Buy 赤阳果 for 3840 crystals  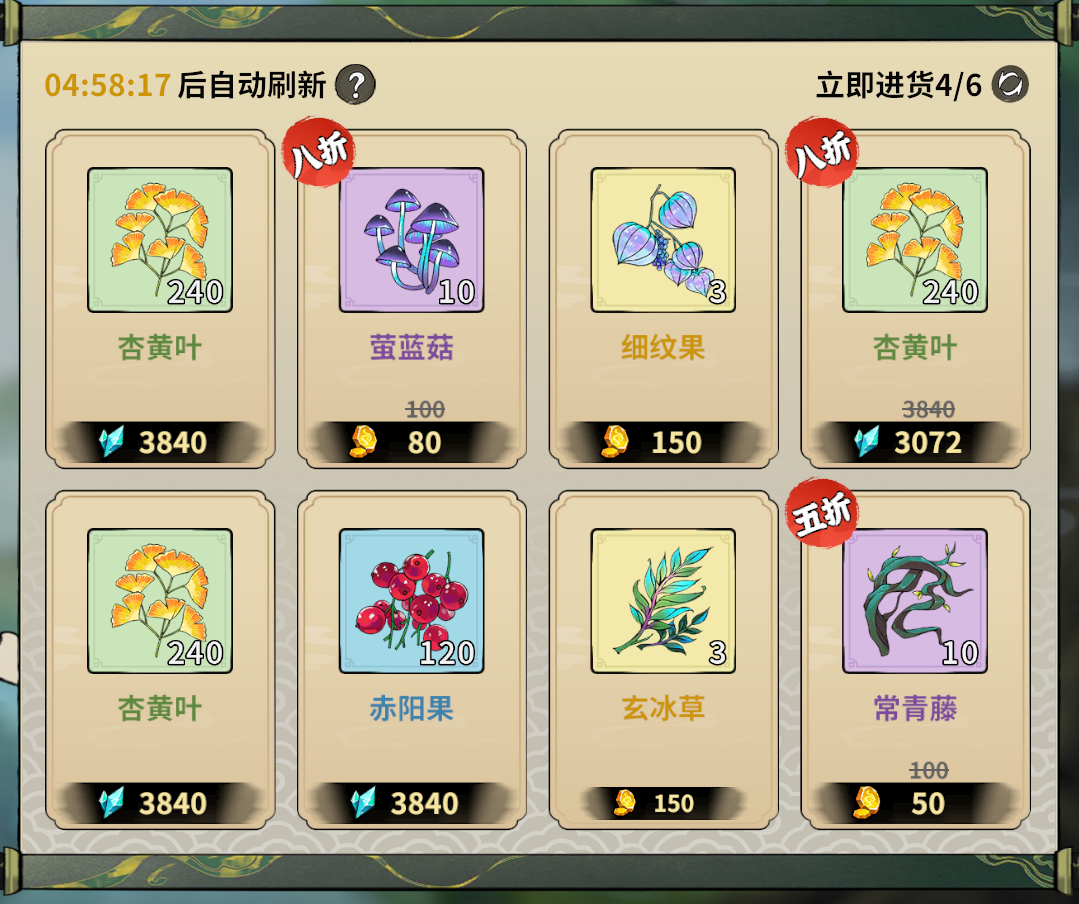click(412, 803)
